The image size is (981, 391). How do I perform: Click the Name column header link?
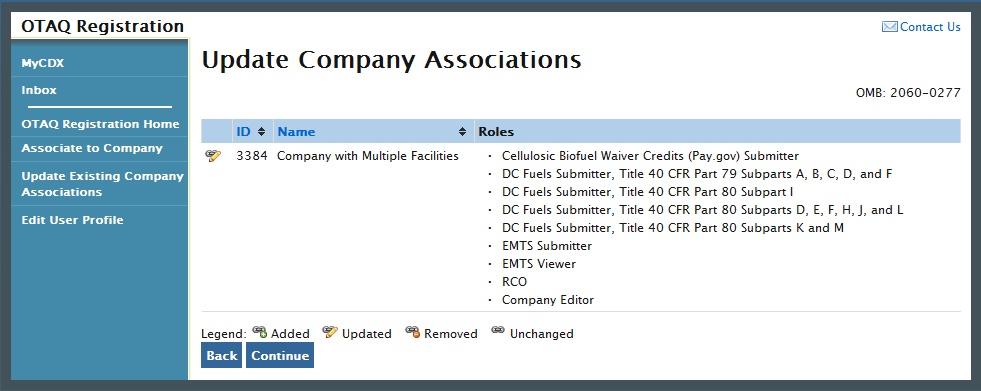[x=297, y=132]
